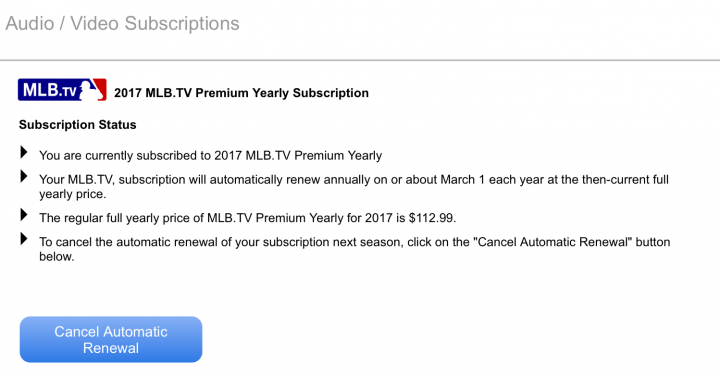Click the Cancel Automatic Renewal button
The height and width of the screenshot is (376, 720).
click(111, 339)
